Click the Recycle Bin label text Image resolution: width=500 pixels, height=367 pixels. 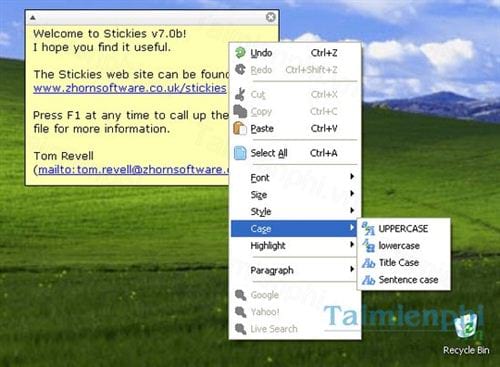(466, 350)
